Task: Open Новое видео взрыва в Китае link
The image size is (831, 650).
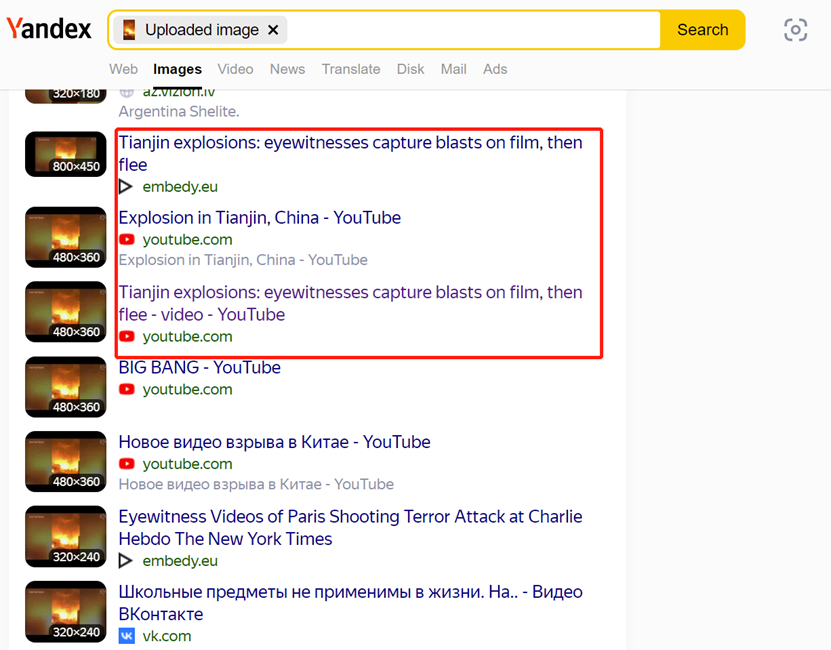Action: [x=275, y=442]
